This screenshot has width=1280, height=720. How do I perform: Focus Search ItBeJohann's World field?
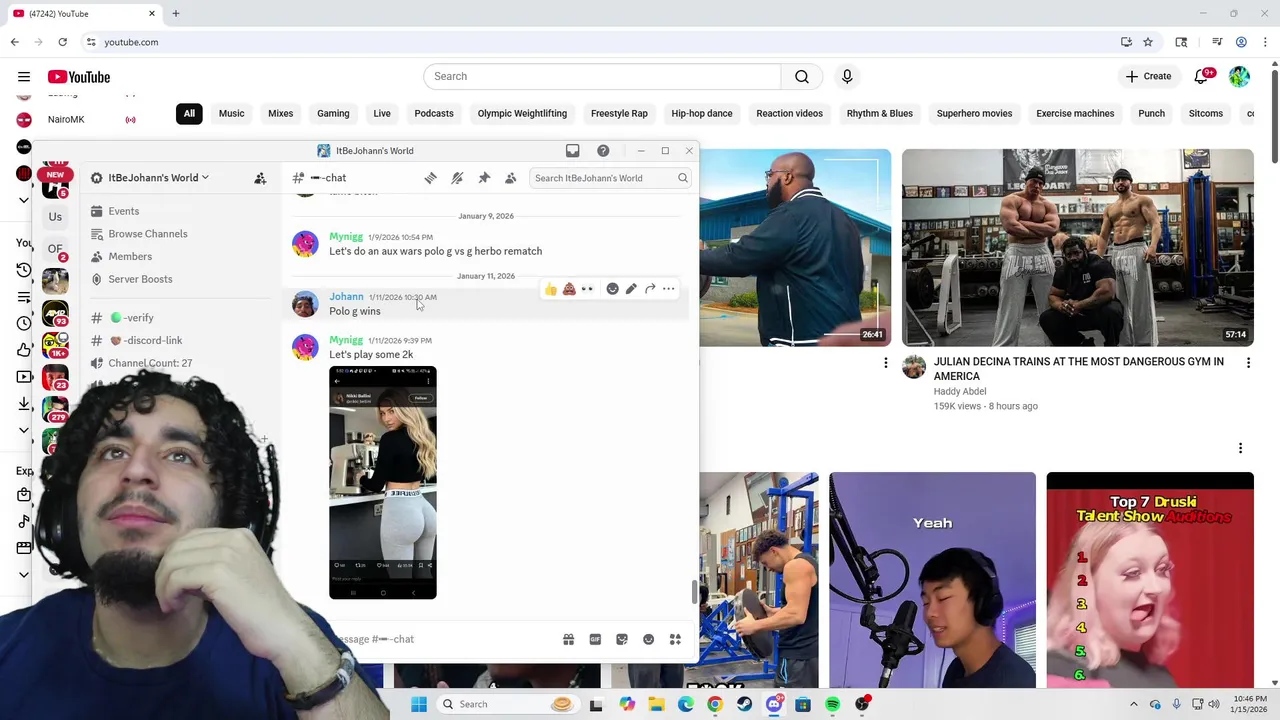(x=610, y=178)
